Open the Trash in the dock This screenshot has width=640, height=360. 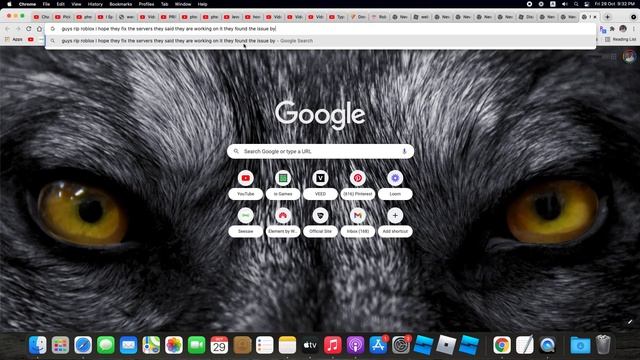pyautogui.click(x=603, y=345)
